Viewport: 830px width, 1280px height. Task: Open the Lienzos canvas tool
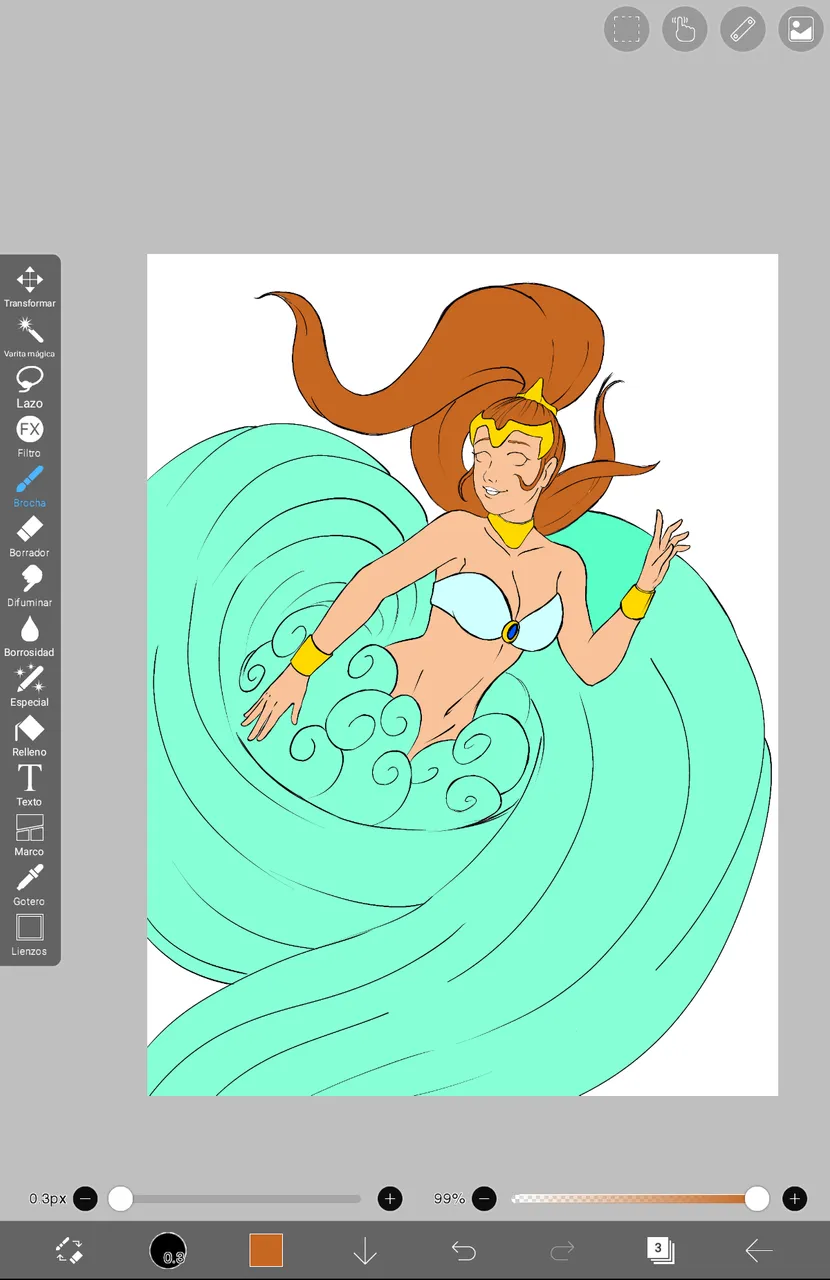(x=29, y=936)
